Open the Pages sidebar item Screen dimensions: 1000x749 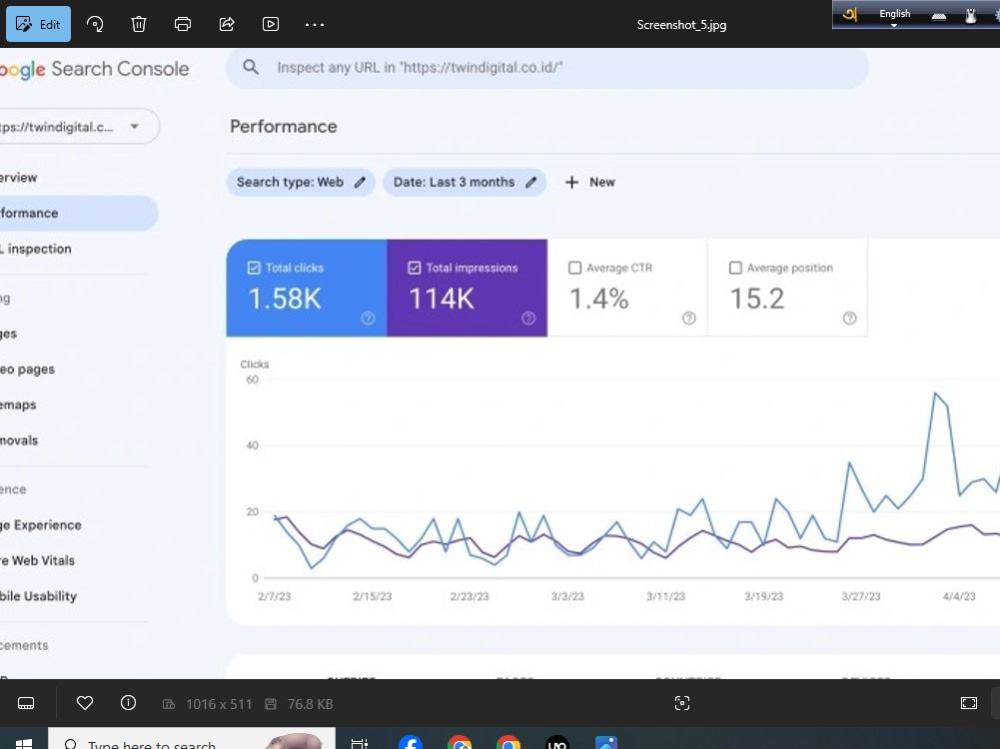tap(9, 334)
